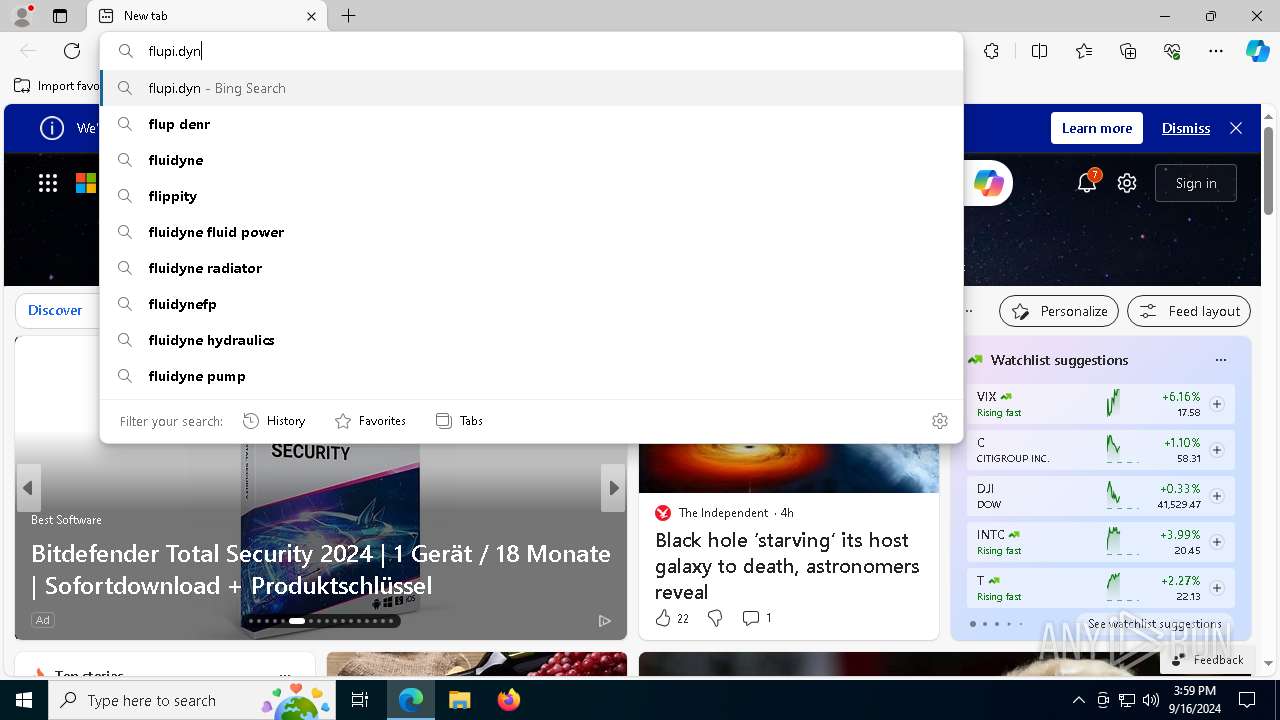Click Sign in button

tap(1196, 183)
